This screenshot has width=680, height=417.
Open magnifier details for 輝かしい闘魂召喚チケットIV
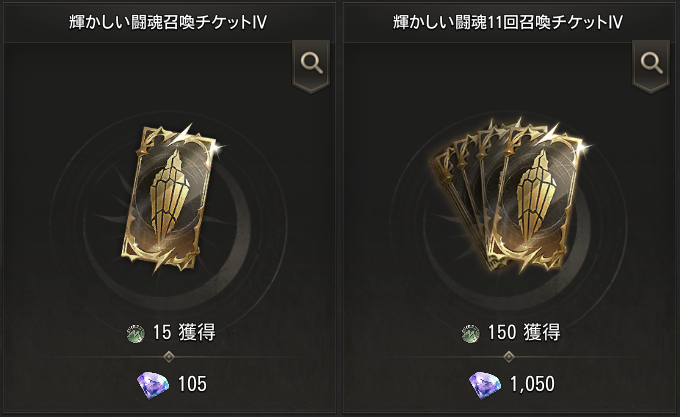[x=311, y=65]
